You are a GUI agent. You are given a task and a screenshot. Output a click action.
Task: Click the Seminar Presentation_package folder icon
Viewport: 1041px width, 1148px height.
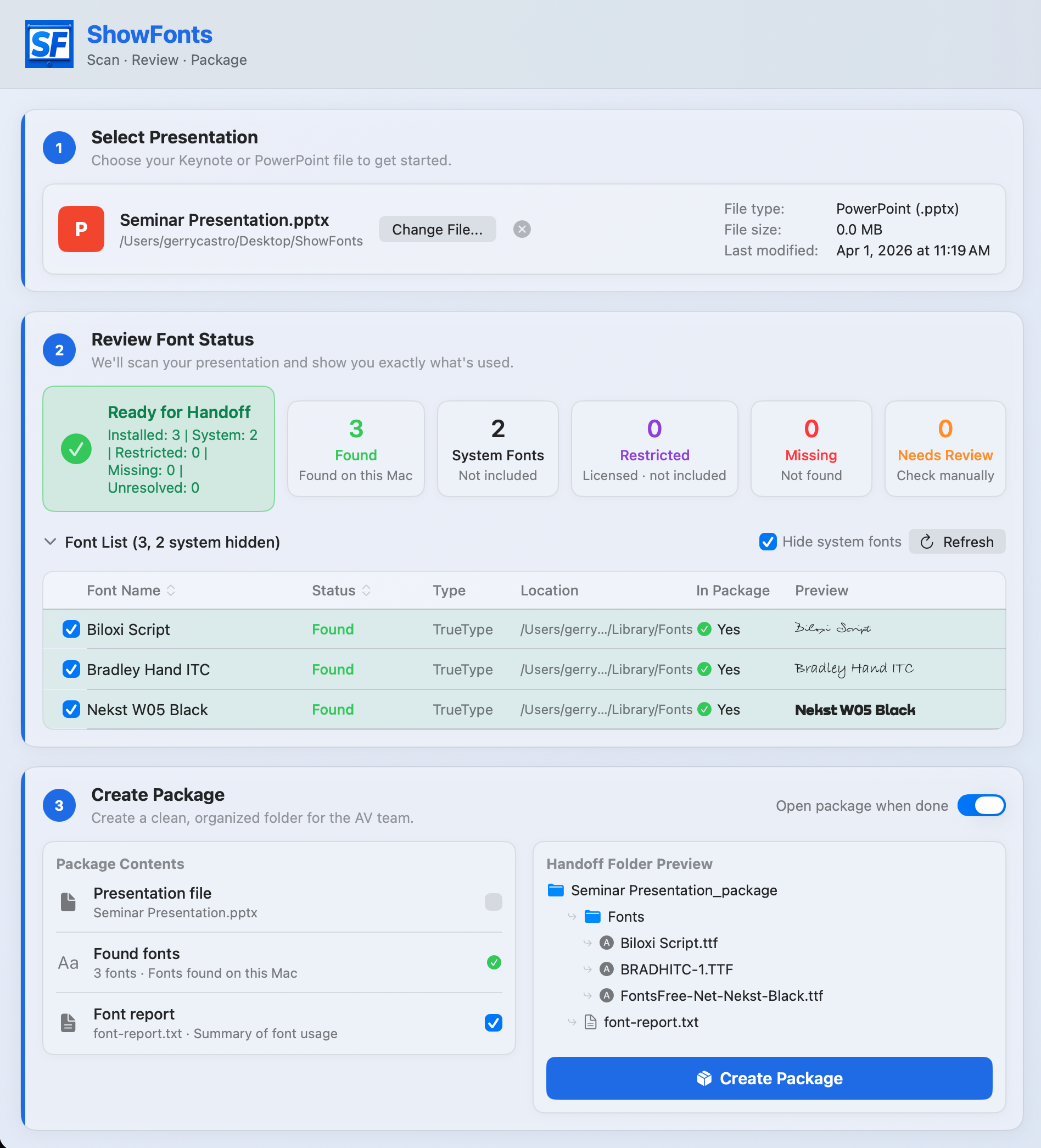(x=556, y=890)
